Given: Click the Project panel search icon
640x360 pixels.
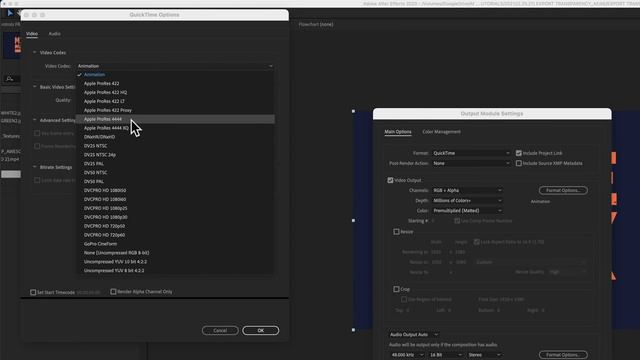Looking at the screenshot, I should coord(10,78).
